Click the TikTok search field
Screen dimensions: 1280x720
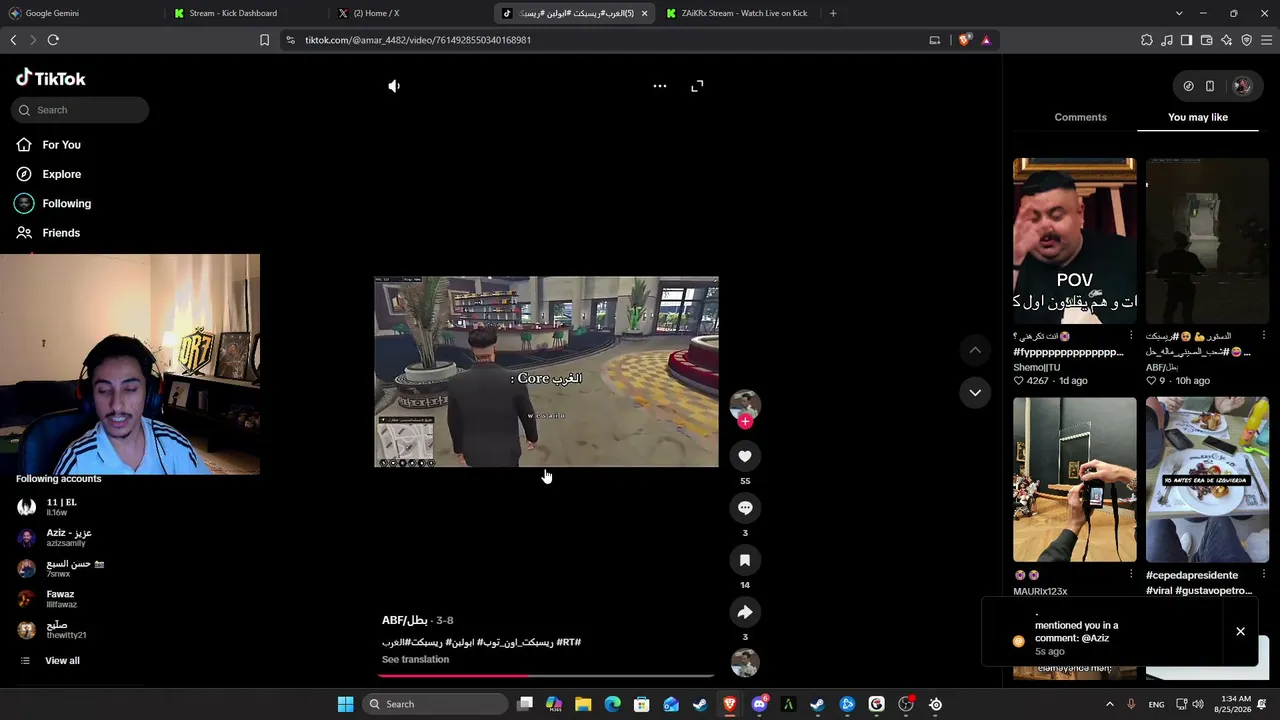coord(80,110)
